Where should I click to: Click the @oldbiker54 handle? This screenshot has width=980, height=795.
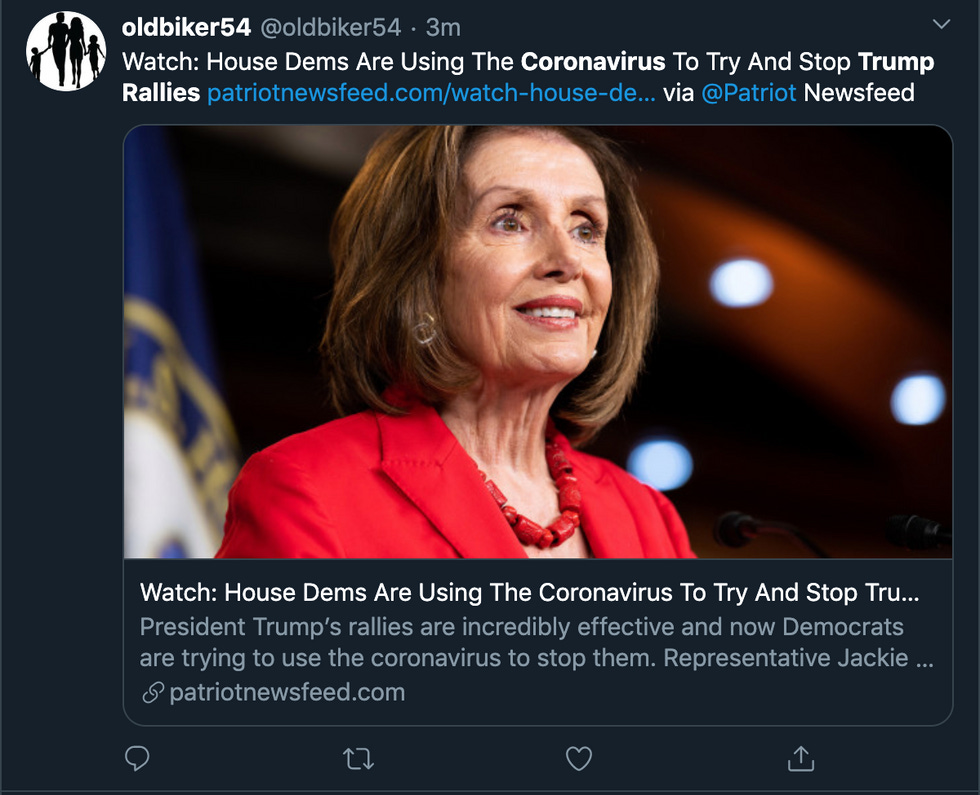click(331, 27)
